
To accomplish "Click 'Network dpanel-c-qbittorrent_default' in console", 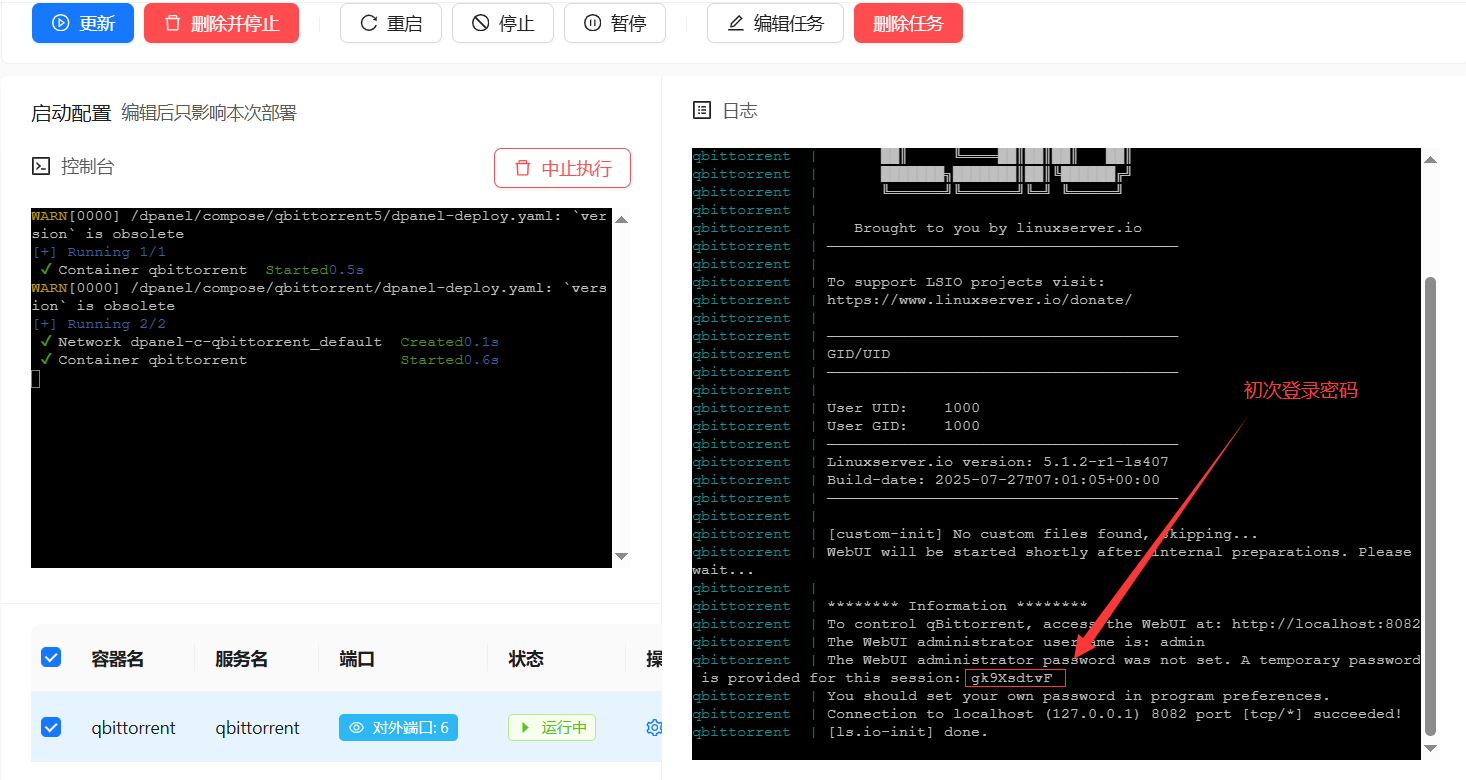I will tap(219, 342).
